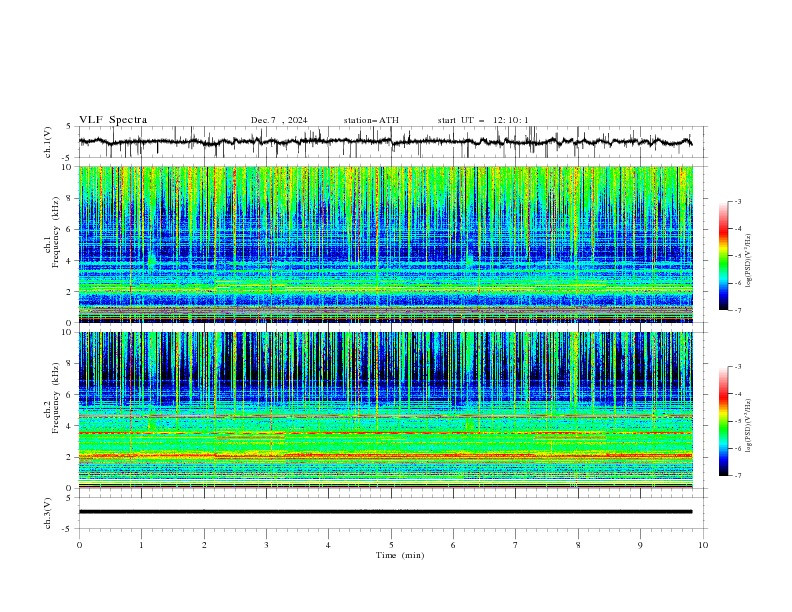
Task: Click the ch.1 PSD color scale bar
Action: (723, 256)
